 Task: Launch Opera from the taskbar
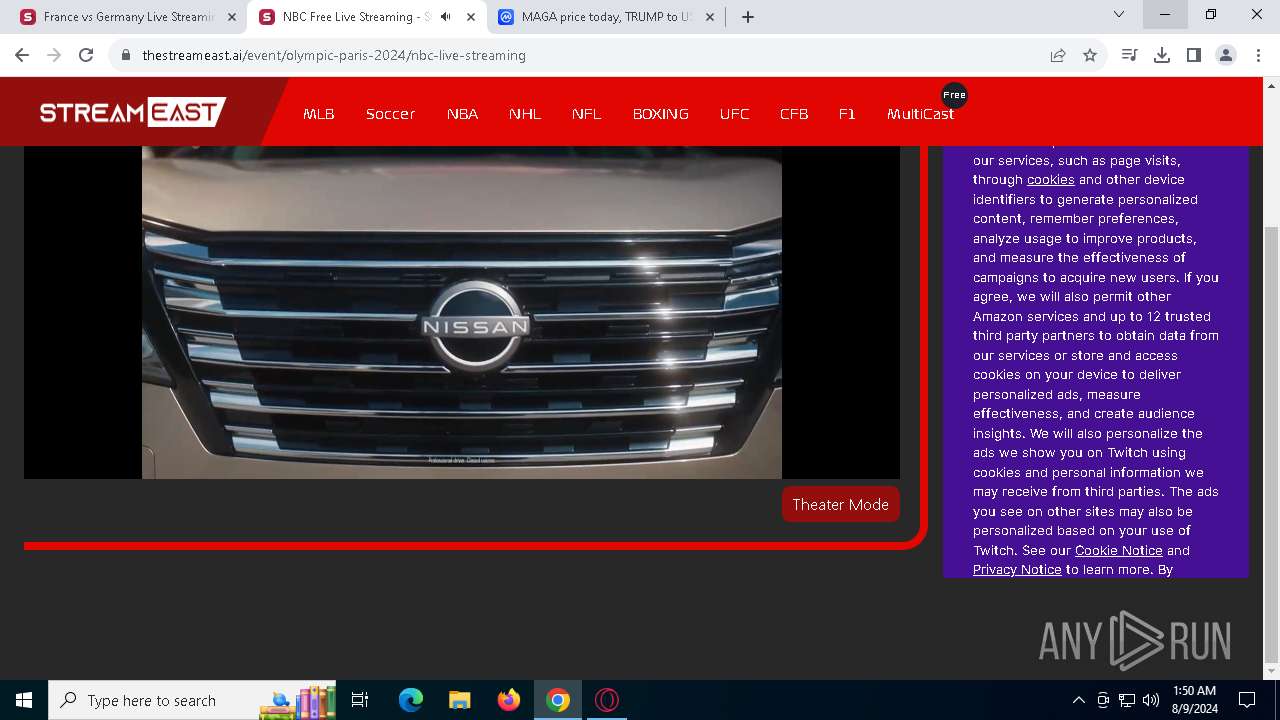[607, 700]
